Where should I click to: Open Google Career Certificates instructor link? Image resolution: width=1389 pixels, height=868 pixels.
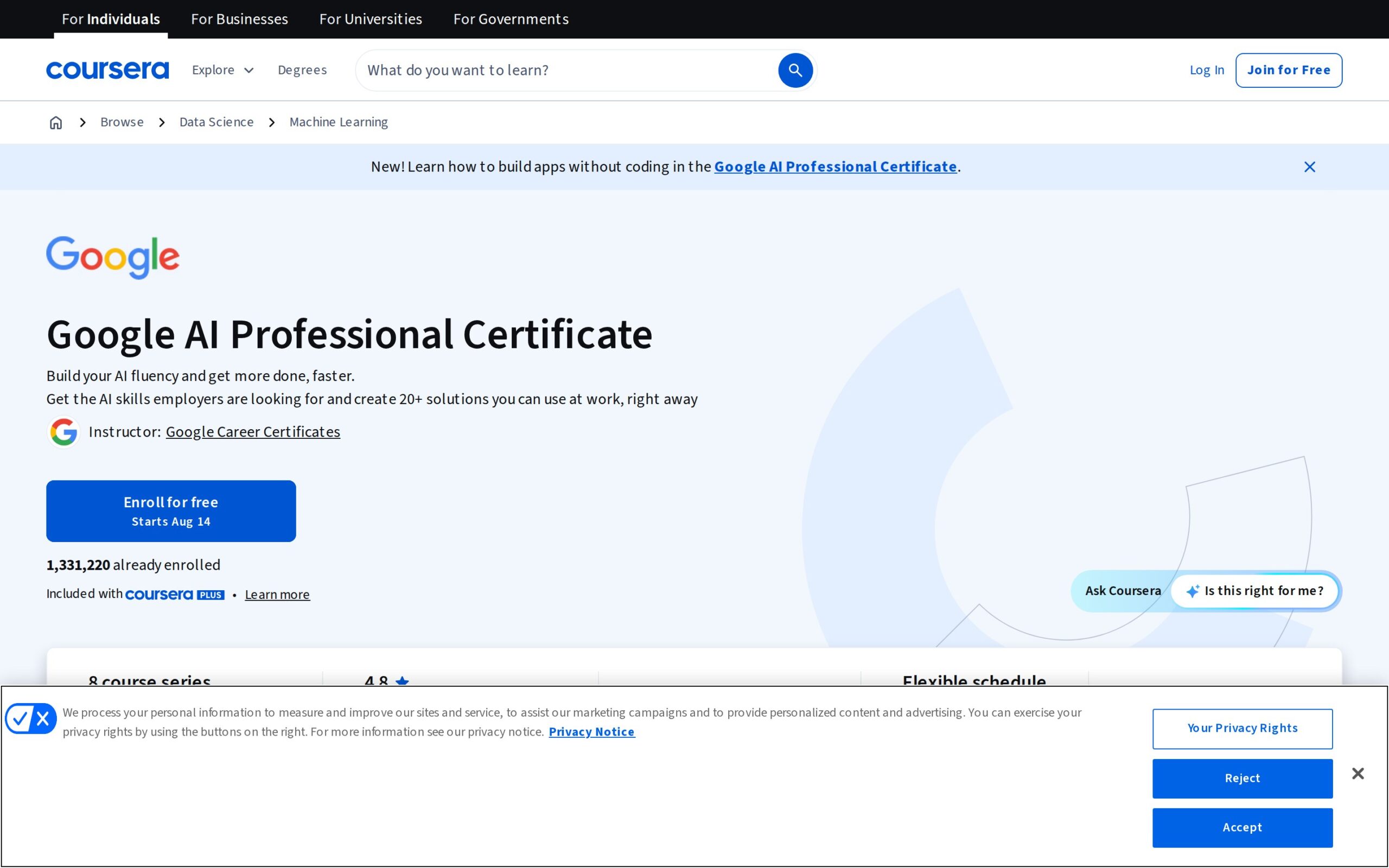click(x=252, y=432)
